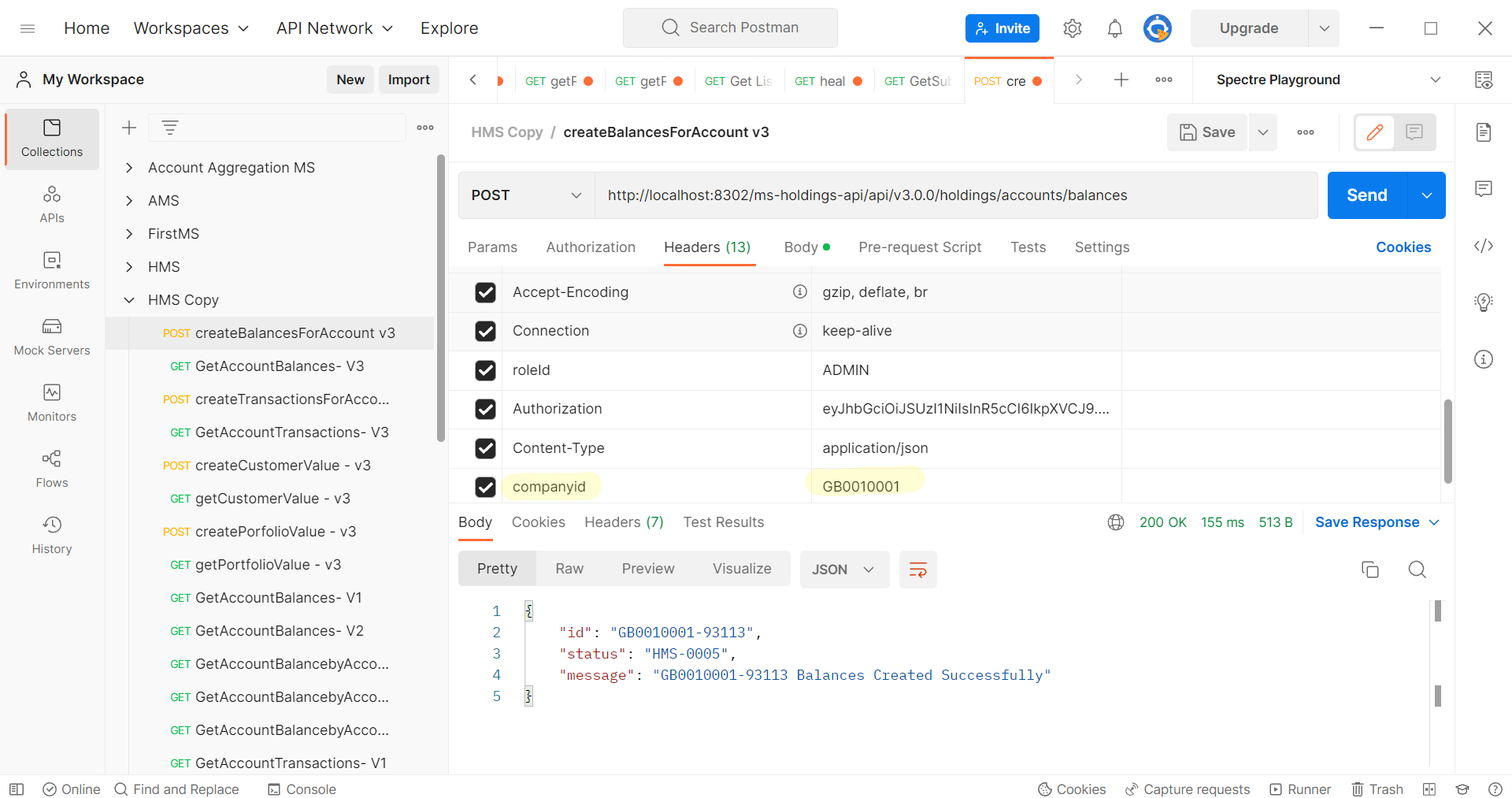Click the code snippet icon in right sidebar
Viewport: 1512px width, 798px height.
[1484, 246]
